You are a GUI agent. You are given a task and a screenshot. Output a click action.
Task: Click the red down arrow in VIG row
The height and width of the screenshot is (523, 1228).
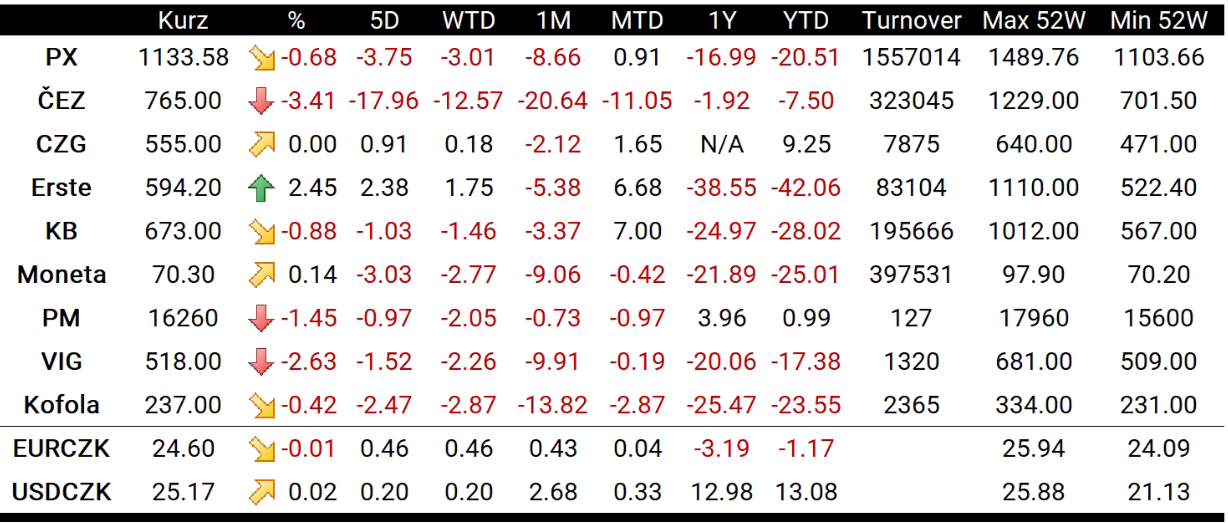262,362
